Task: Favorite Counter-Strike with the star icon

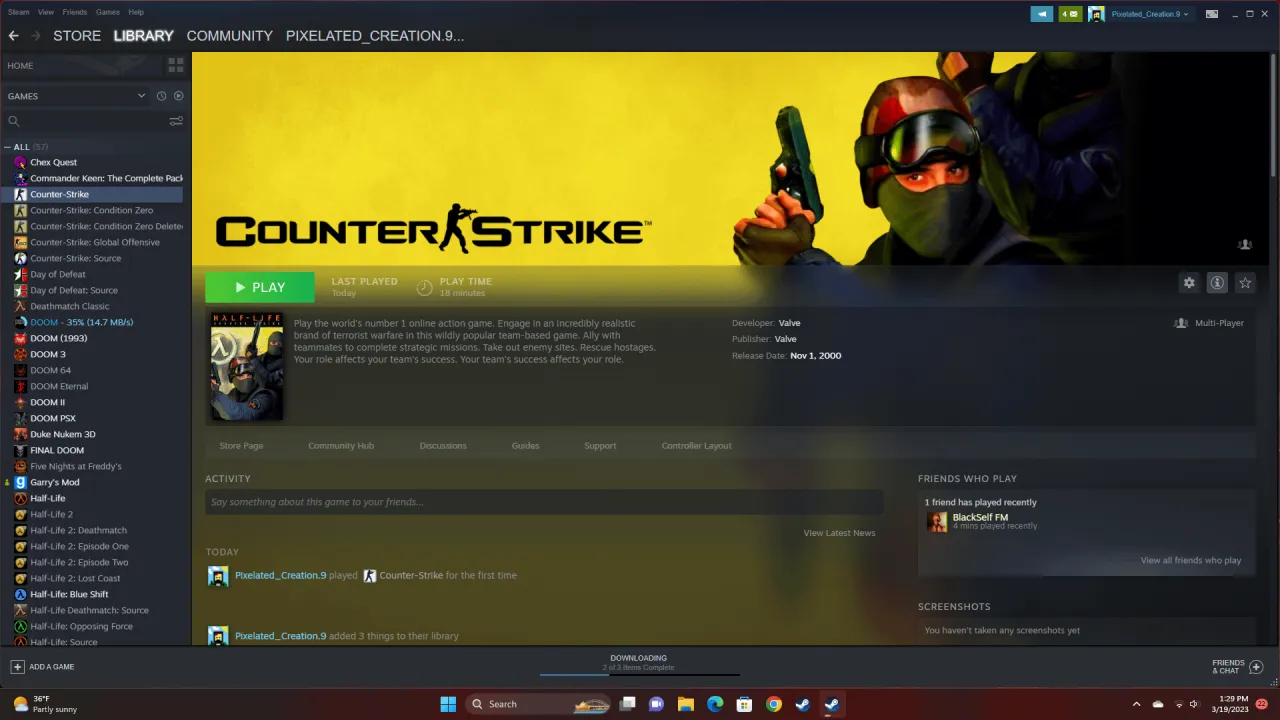Action: [1245, 283]
